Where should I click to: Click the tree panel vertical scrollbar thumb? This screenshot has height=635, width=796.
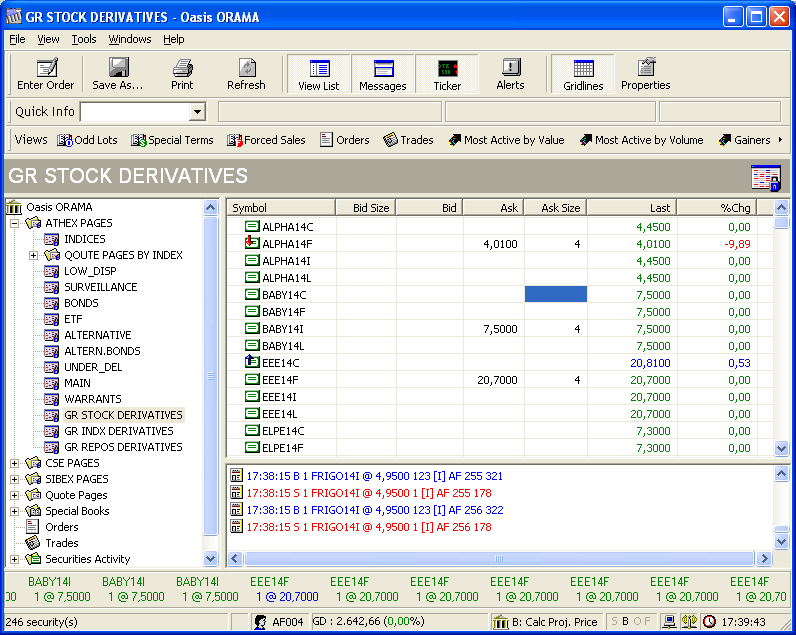click(x=211, y=376)
